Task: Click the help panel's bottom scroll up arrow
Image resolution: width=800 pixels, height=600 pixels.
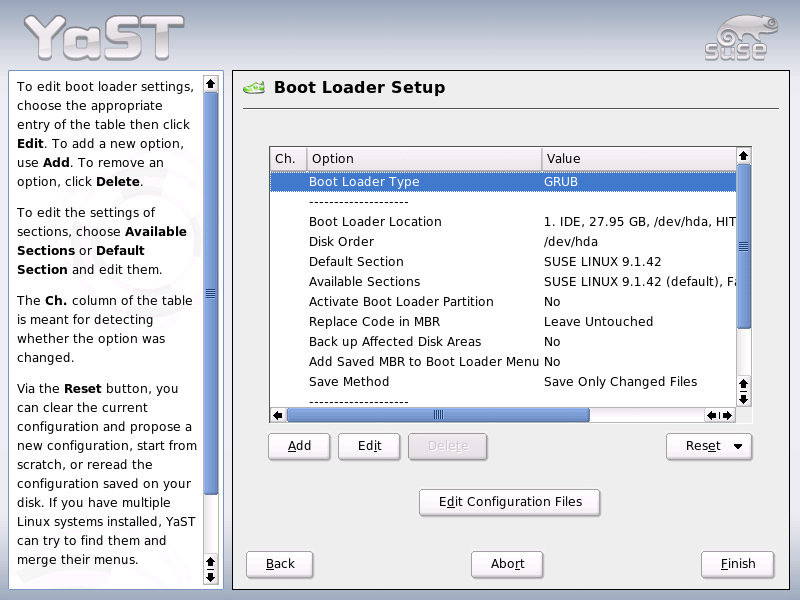Action: (x=210, y=562)
